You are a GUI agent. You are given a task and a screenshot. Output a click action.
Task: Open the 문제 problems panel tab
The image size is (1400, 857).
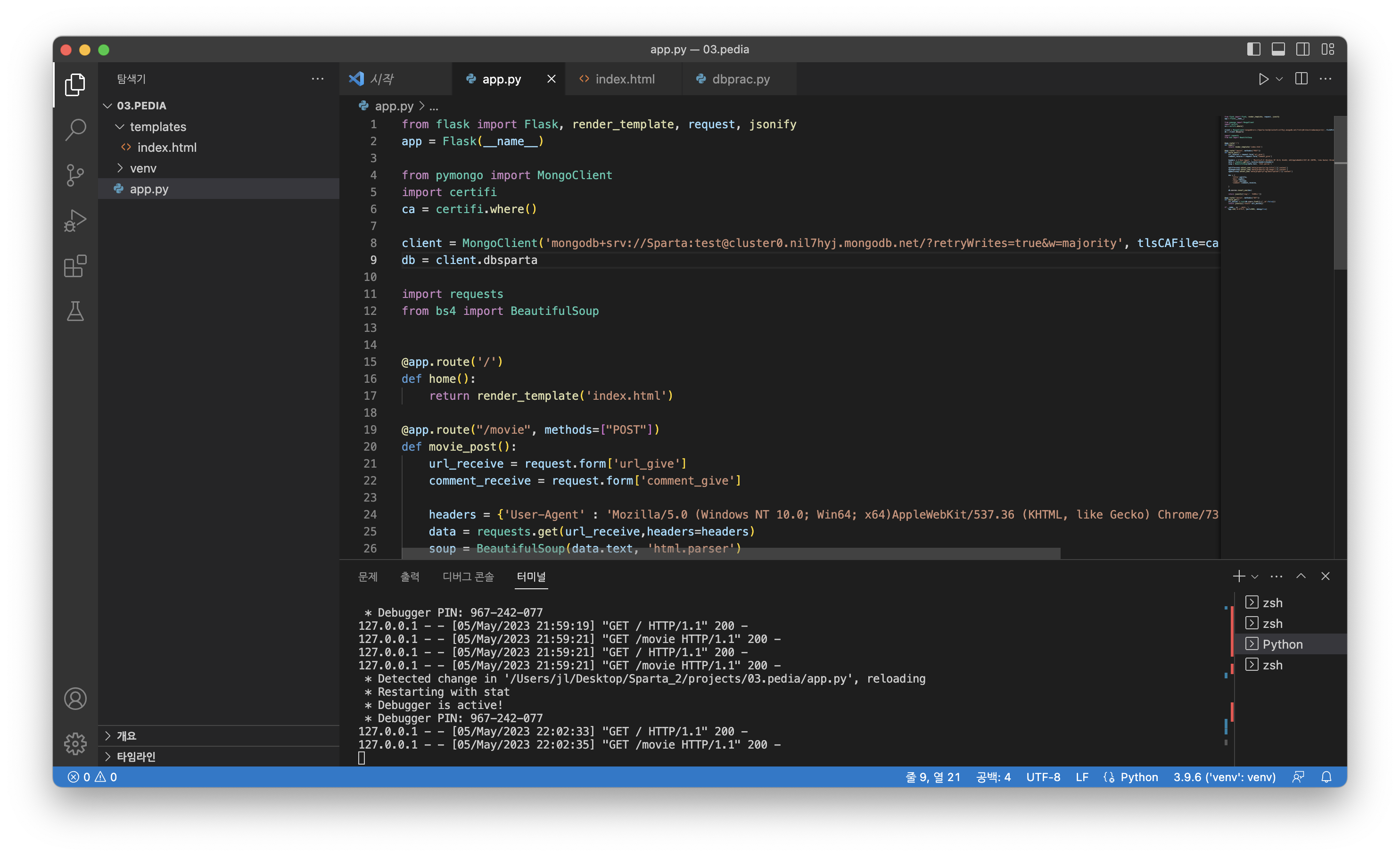click(368, 576)
